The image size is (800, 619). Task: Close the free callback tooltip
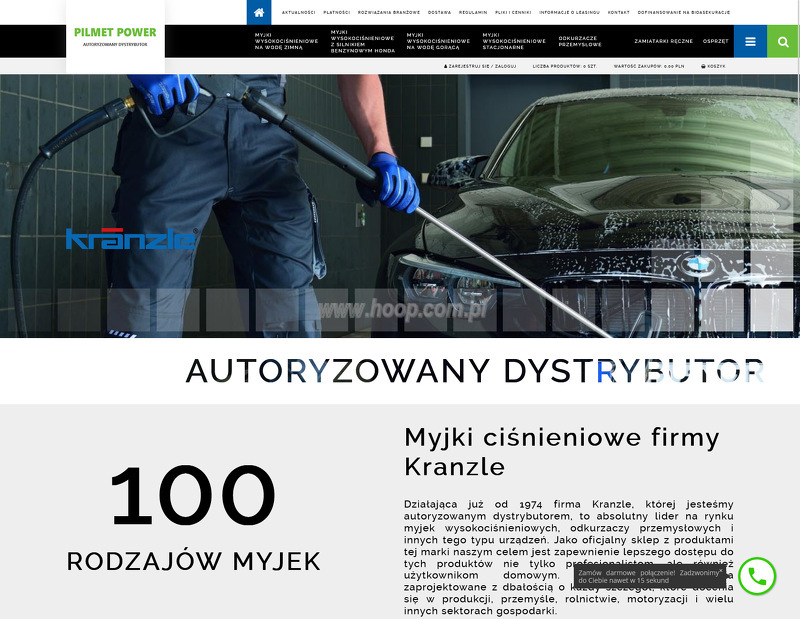(x=720, y=571)
